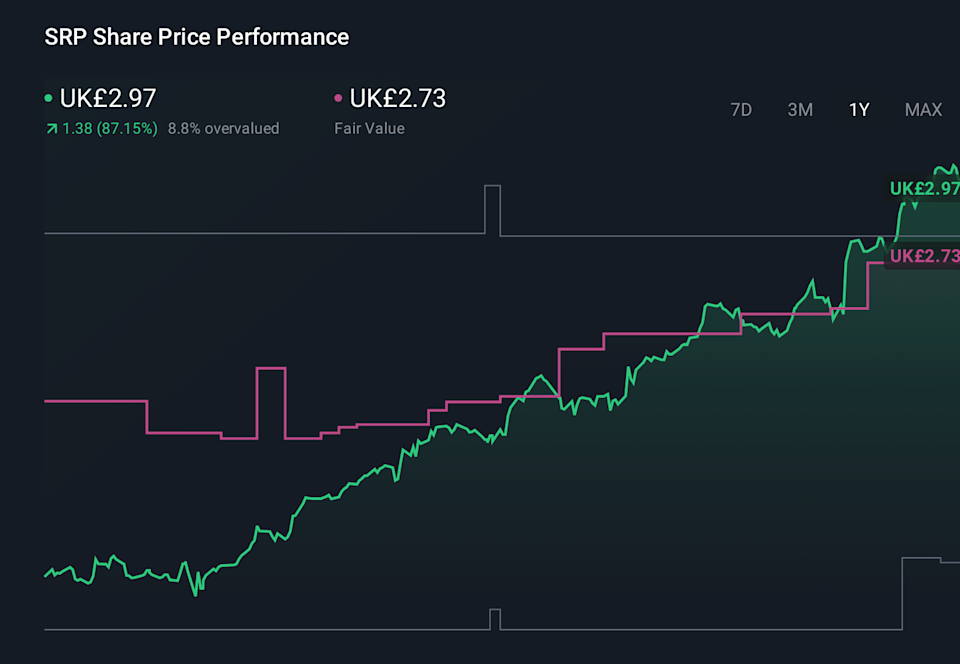Click the green share price legend dot
Image resolution: width=960 pixels, height=664 pixels.
click(x=49, y=99)
